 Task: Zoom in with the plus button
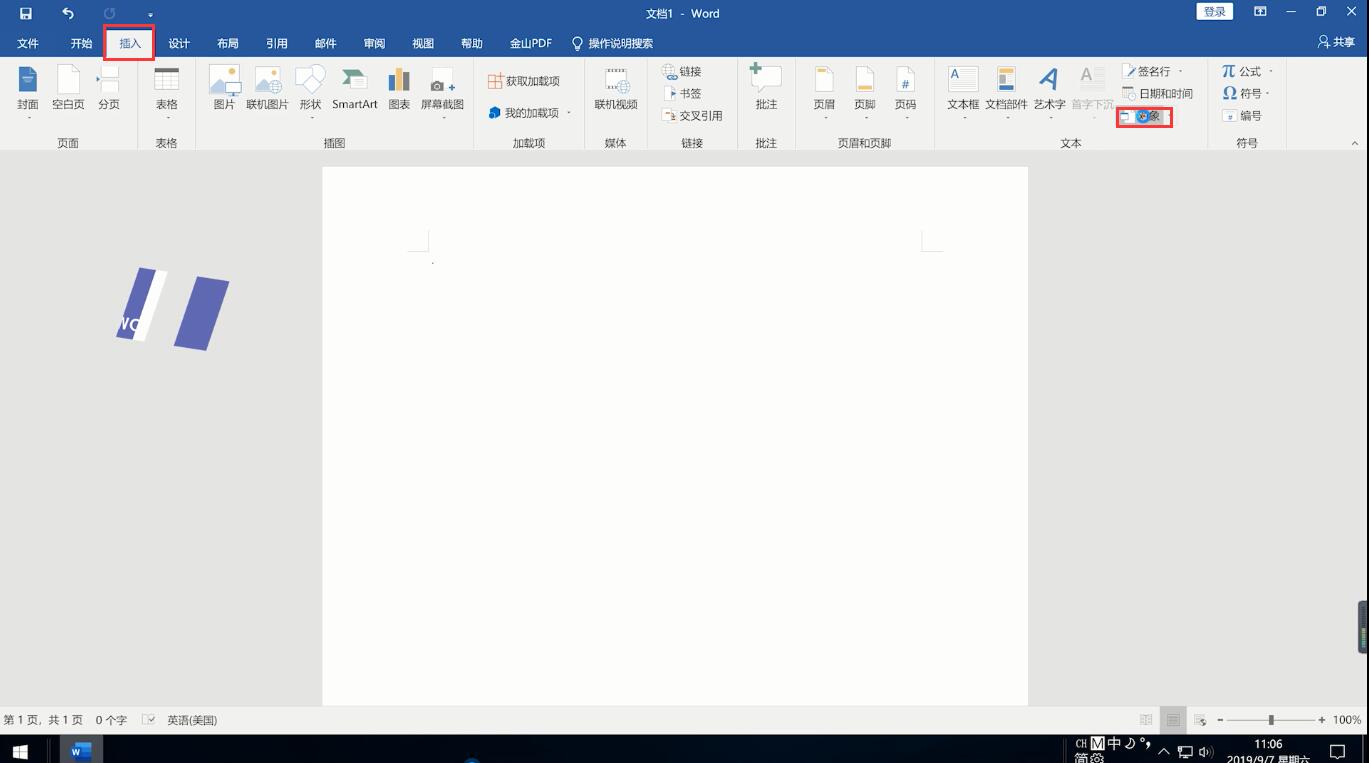click(x=1322, y=720)
